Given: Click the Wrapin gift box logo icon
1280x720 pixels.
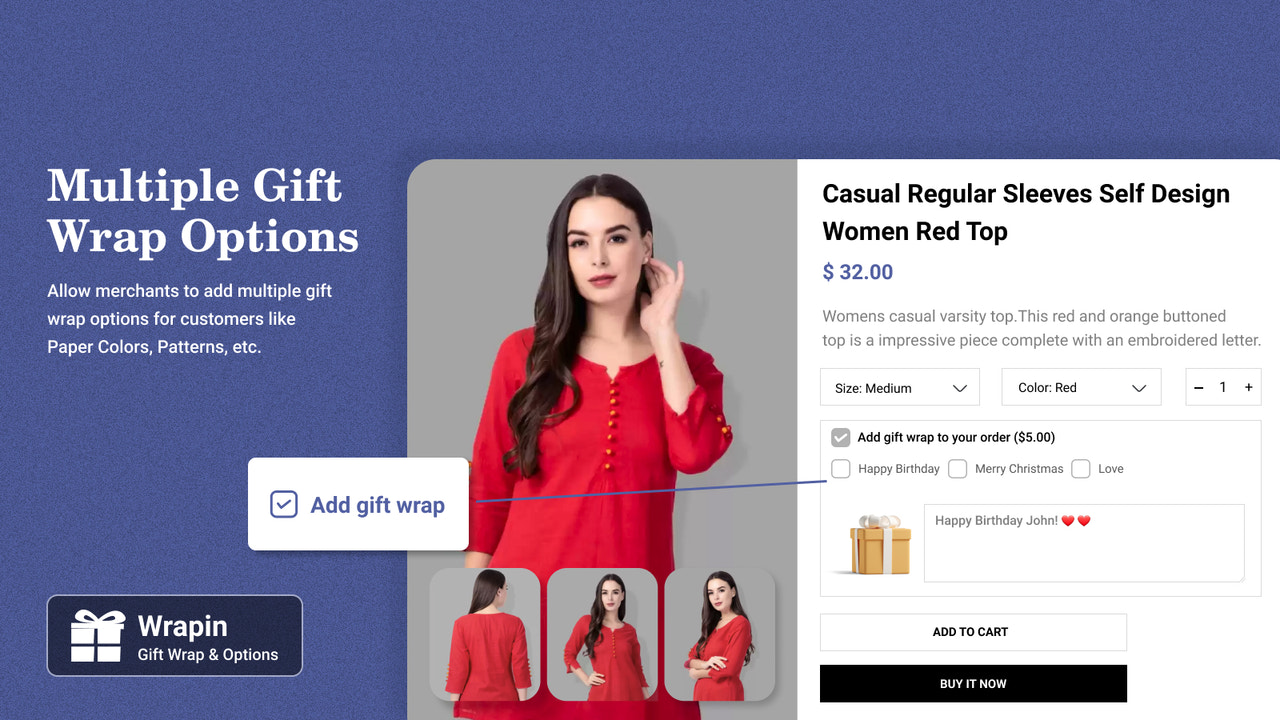Looking at the screenshot, I should [x=97, y=636].
